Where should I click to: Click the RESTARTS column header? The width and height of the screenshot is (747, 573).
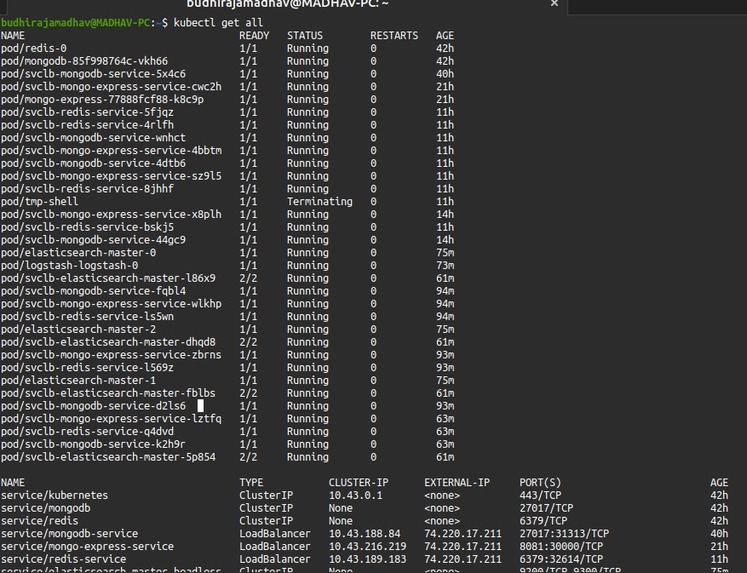click(x=394, y=36)
